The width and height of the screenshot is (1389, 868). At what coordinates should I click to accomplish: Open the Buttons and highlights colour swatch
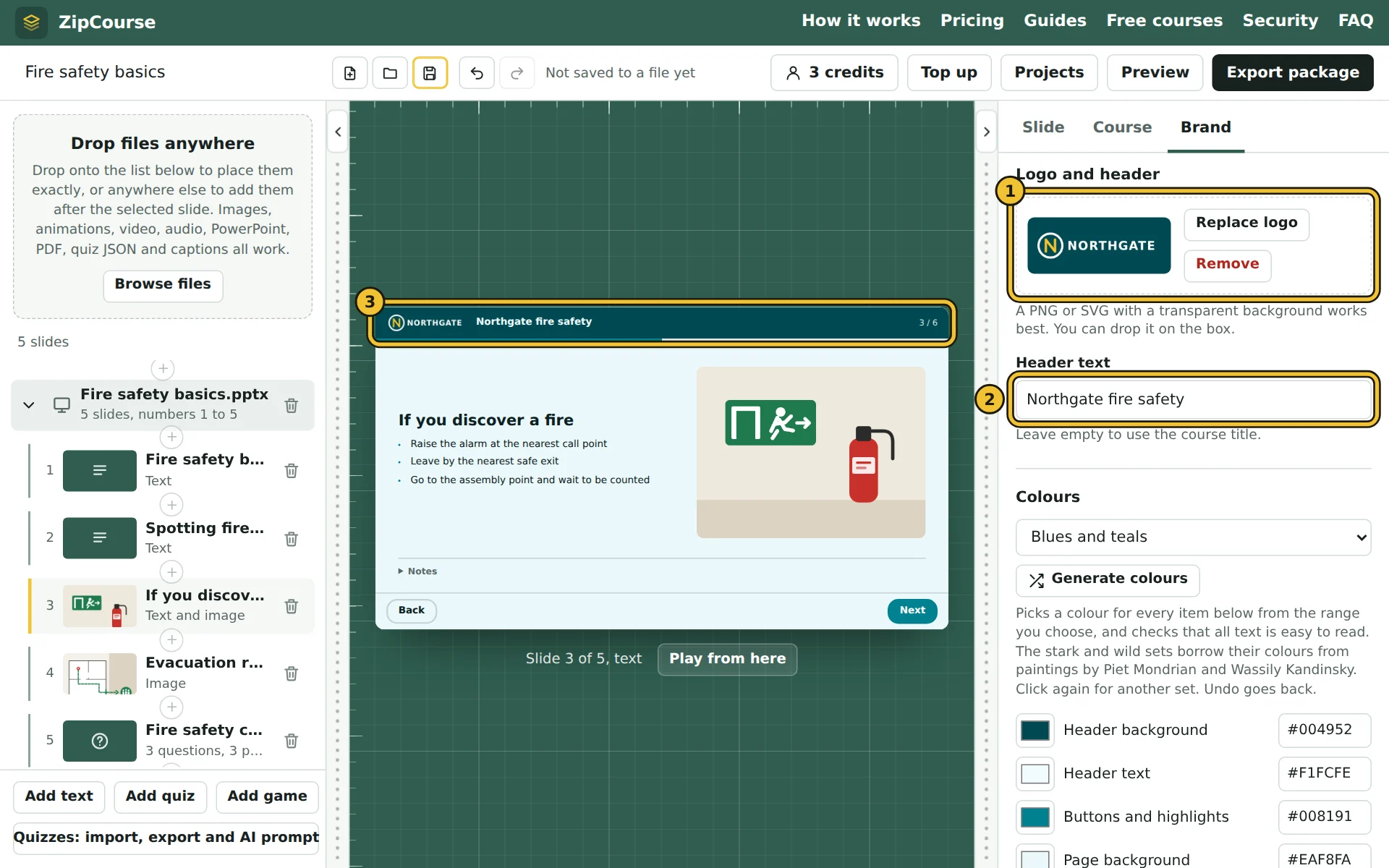(1035, 817)
